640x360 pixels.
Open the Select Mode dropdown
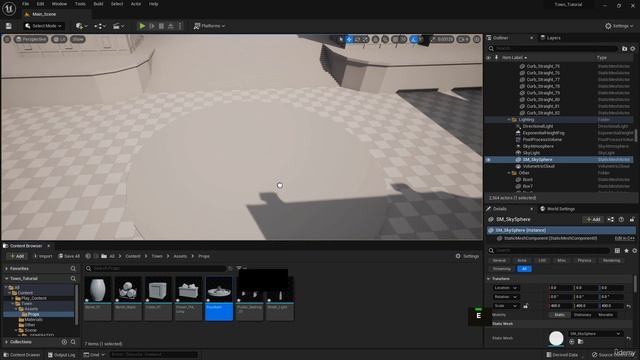[43, 26]
